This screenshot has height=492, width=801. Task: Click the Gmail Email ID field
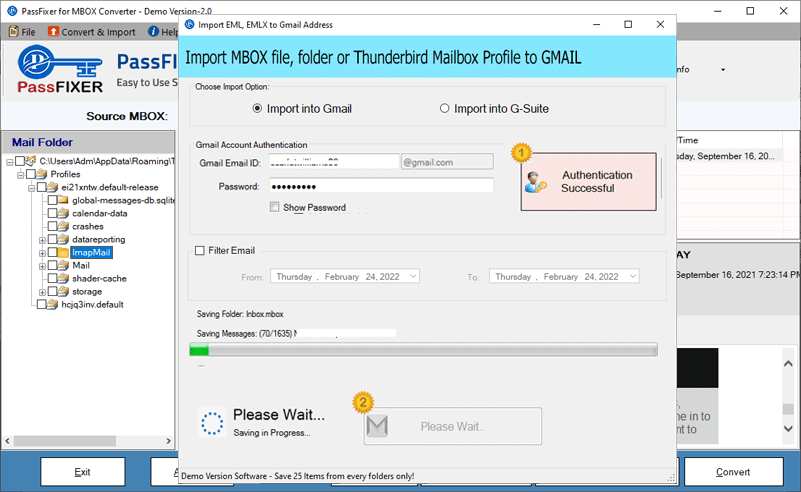point(334,162)
